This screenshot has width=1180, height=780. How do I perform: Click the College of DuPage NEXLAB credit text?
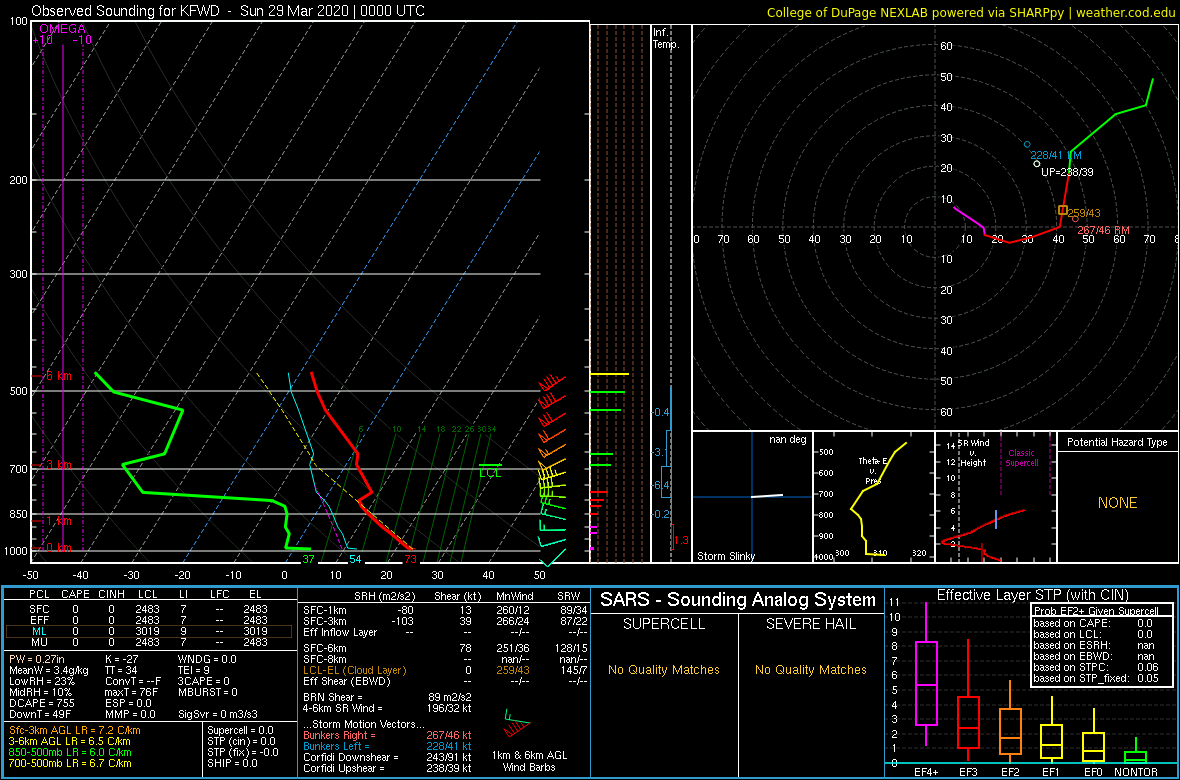tap(971, 11)
